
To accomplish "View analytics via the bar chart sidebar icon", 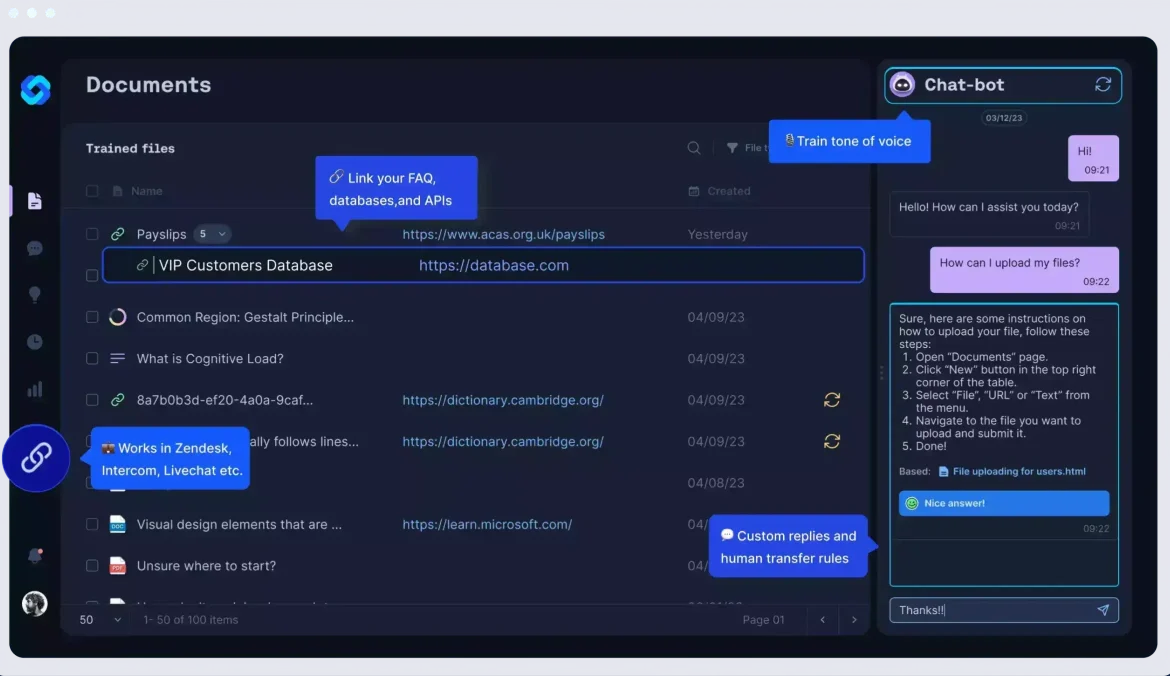I will point(36,388).
